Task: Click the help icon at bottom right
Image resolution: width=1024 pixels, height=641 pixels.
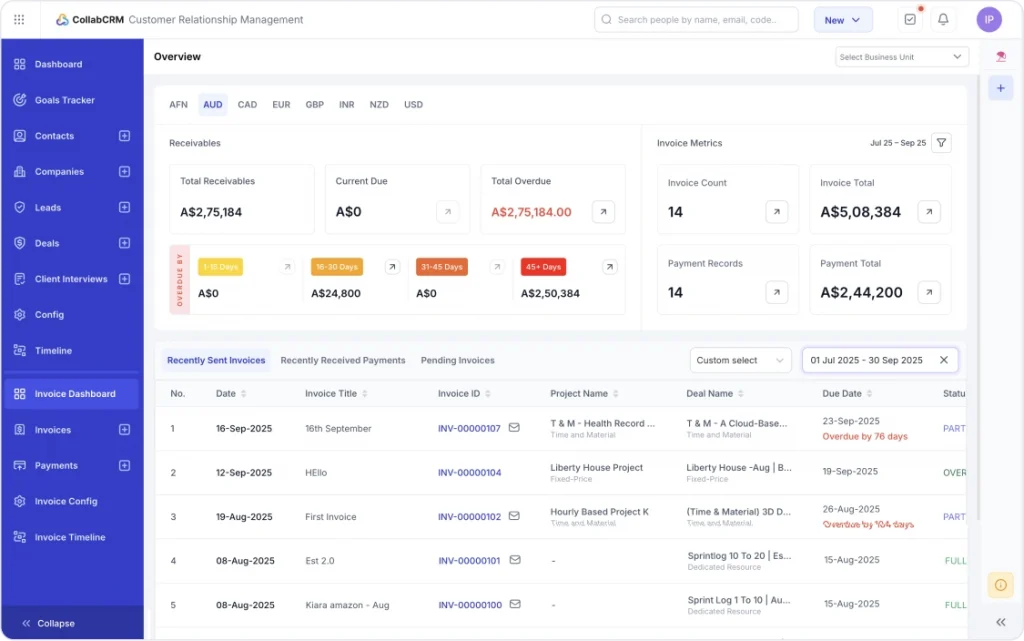Action: tap(1000, 585)
